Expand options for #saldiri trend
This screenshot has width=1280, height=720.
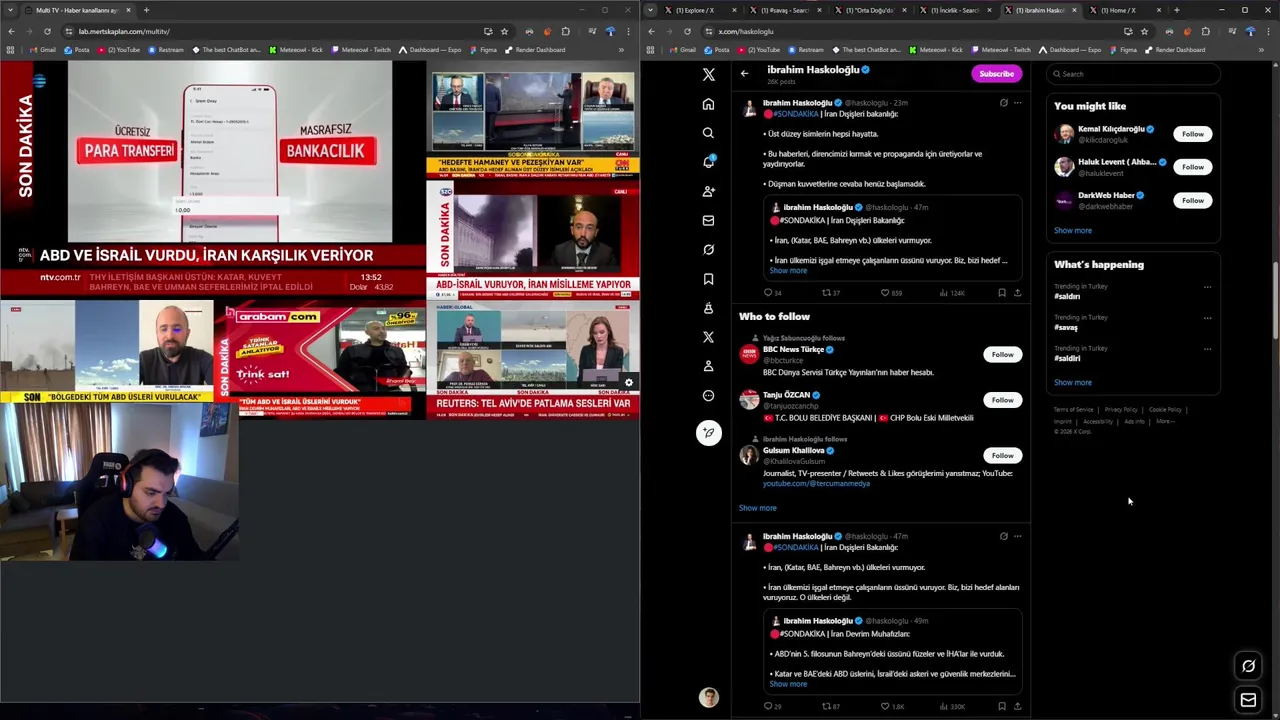(x=1207, y=349)
